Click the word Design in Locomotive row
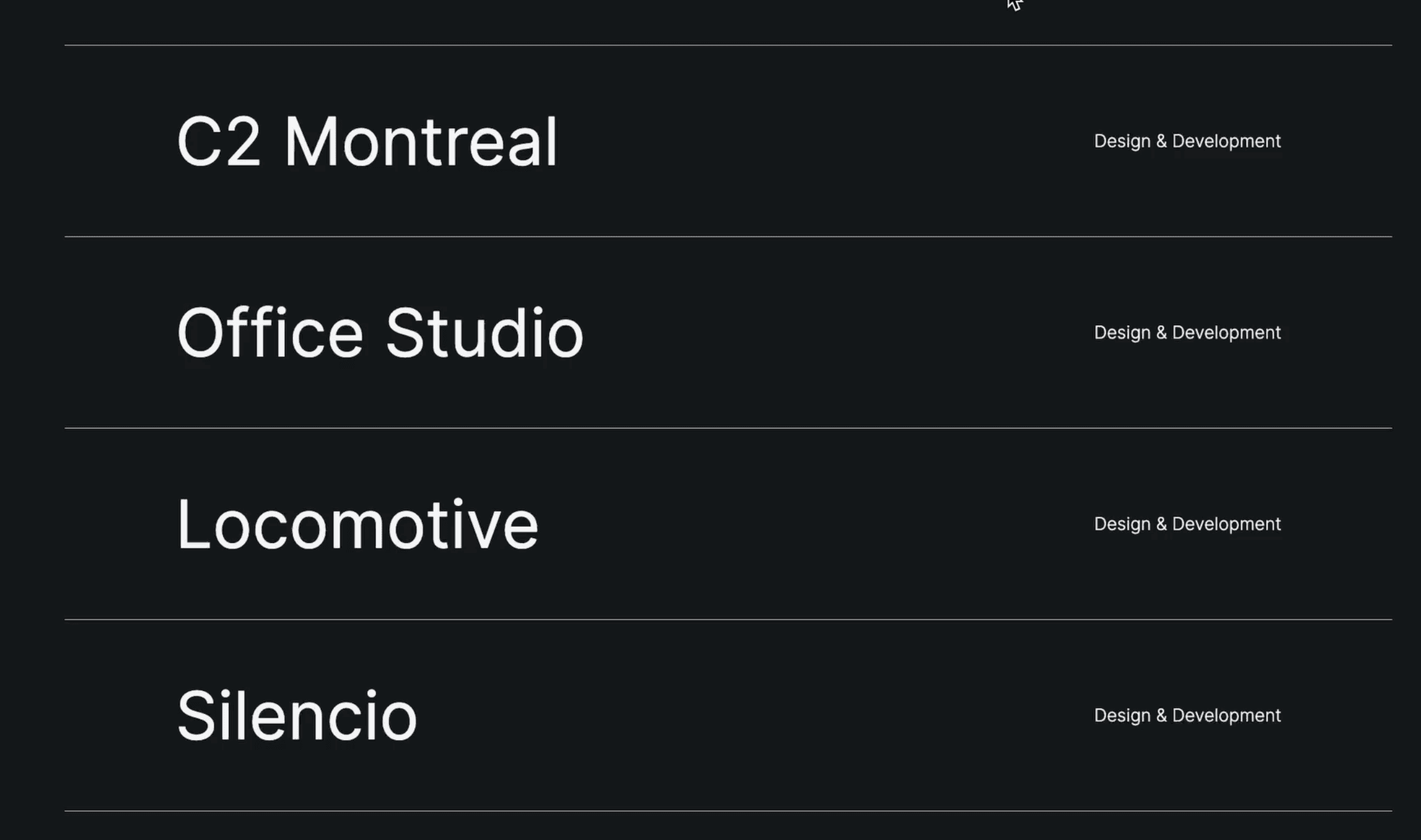This screenshot has height=840, width=1421. click(1122, 524)
